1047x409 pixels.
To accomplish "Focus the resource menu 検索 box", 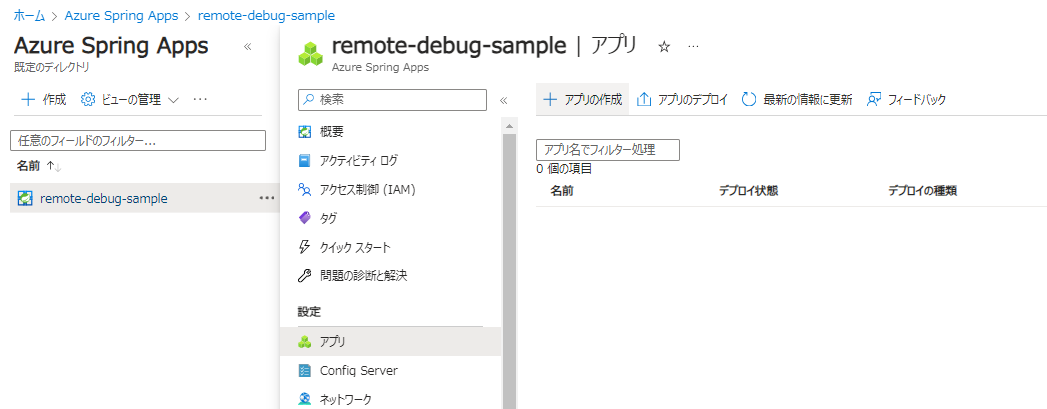I will click(x=393, y=99).
